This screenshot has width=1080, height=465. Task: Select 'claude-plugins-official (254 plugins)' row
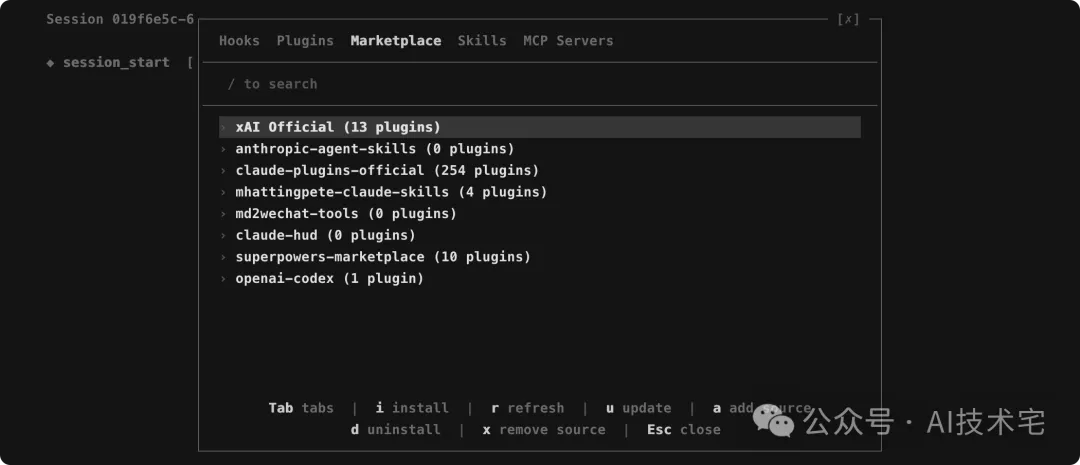coord(539,170)
